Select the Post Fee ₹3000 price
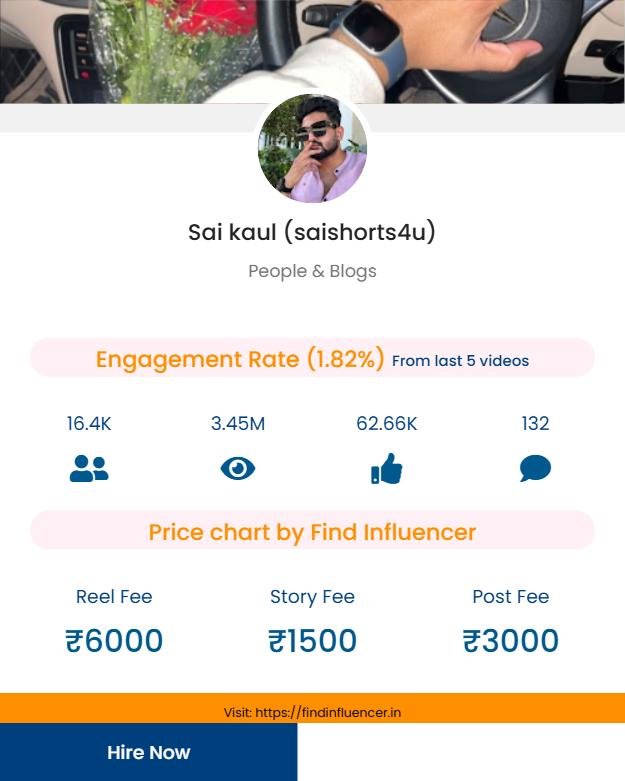The width and height of the screenshot is (625, 781). coord(510,641)
